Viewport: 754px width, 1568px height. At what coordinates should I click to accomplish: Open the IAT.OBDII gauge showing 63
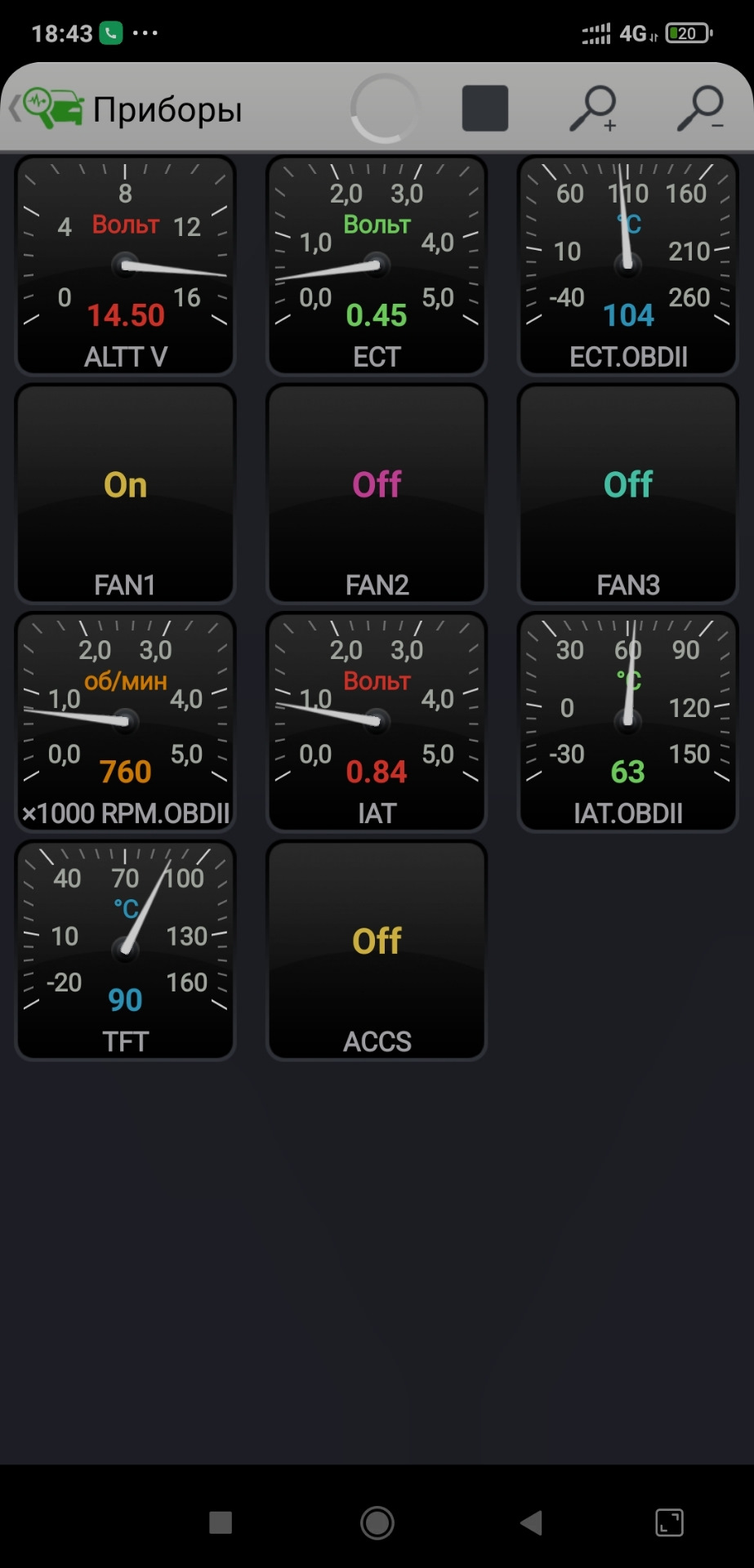(x=628, y=723)
